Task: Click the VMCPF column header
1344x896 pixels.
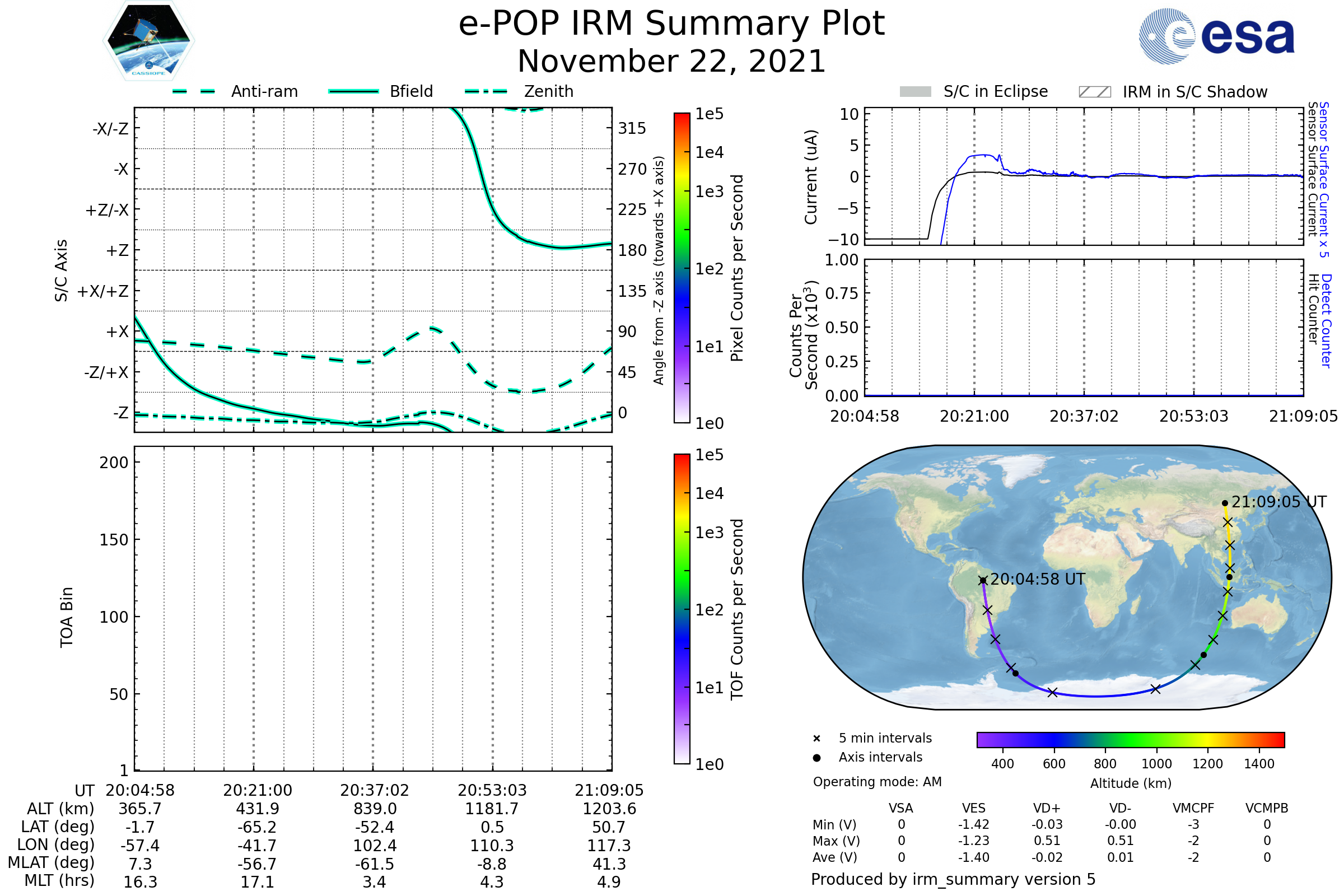Action: [x=1193, y=808]
